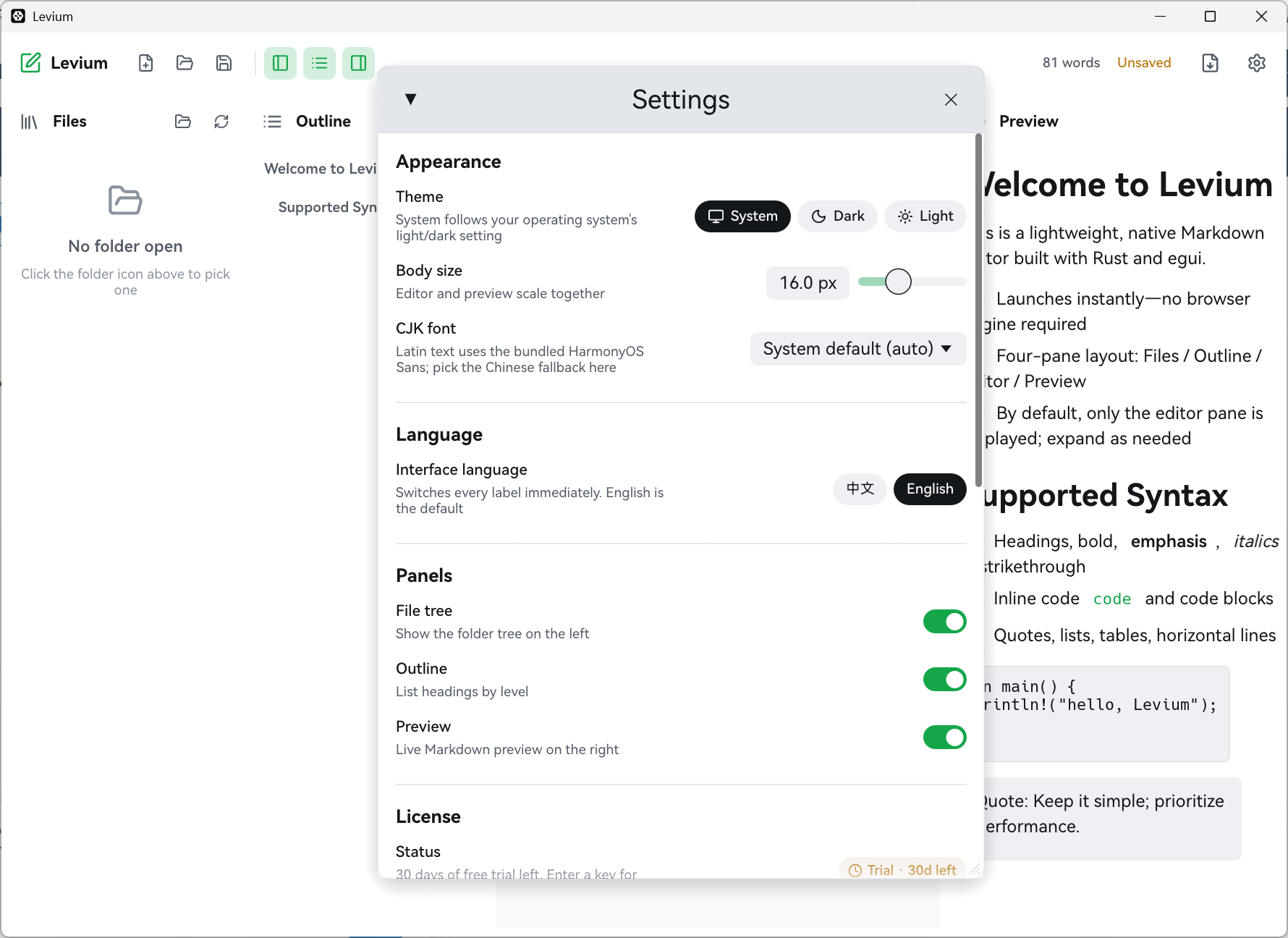Create a new file with toolbar icon
Viewport: 1288px width, 938px height.
tap(145, 63)
